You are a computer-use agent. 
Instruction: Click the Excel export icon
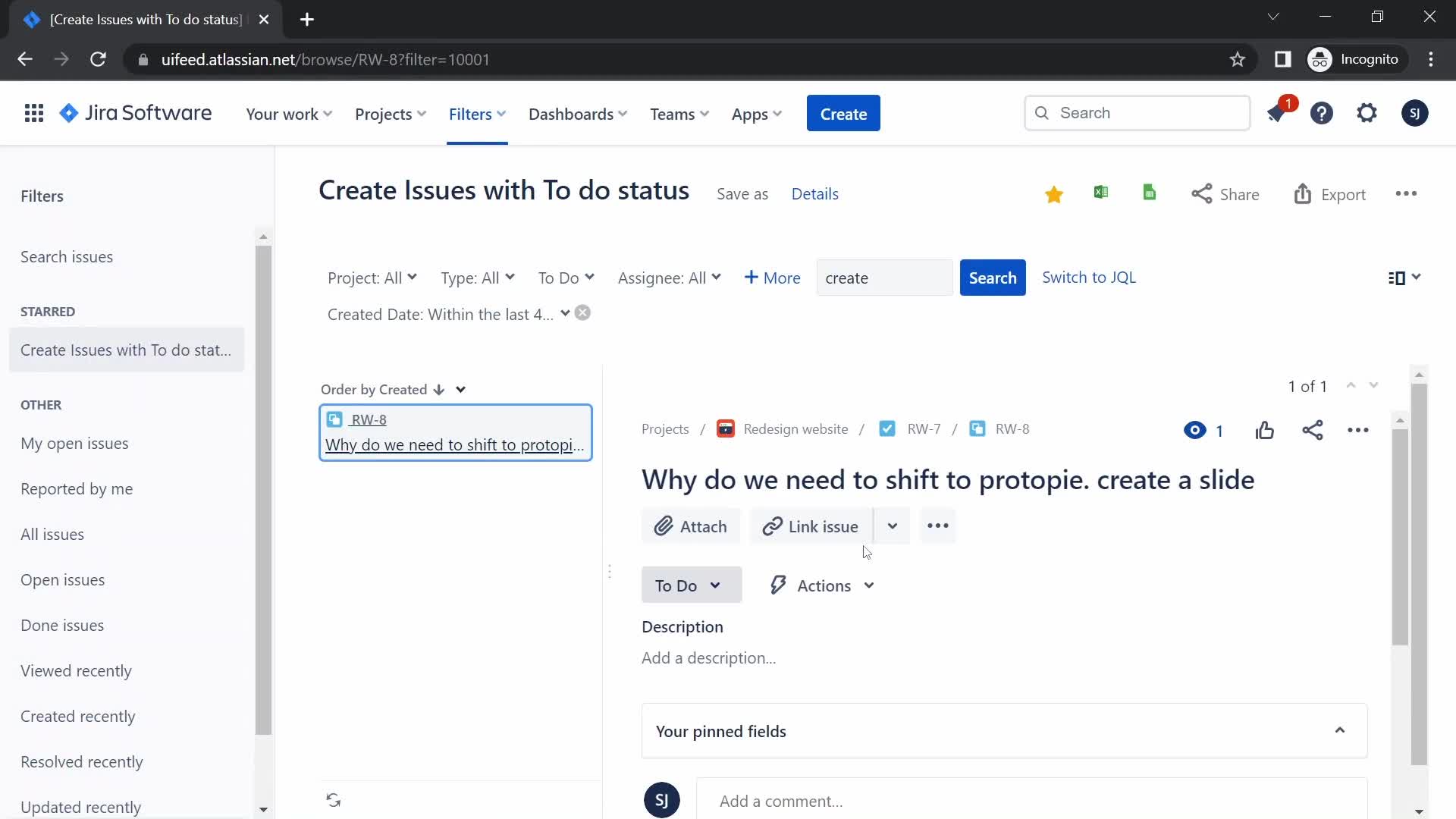coord(1100,193)
